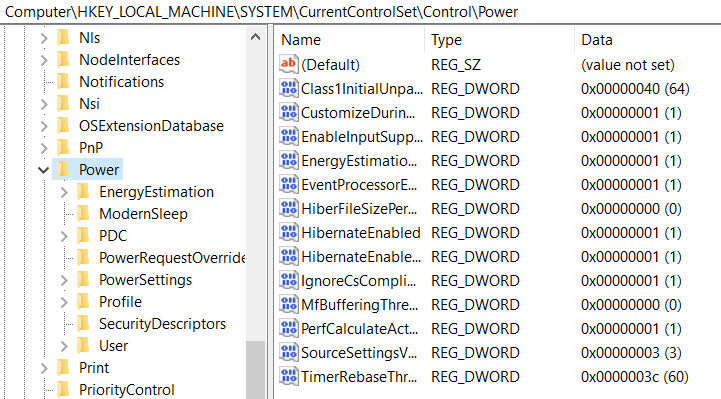Select the Profile key label
Screen dimensions: 721x399
coord(120,302)
